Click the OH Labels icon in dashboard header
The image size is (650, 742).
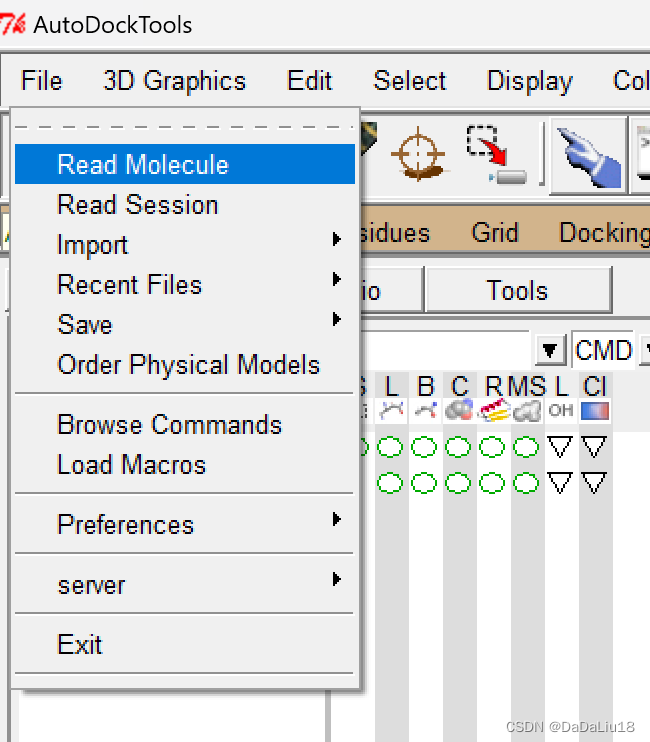point(561,410)
